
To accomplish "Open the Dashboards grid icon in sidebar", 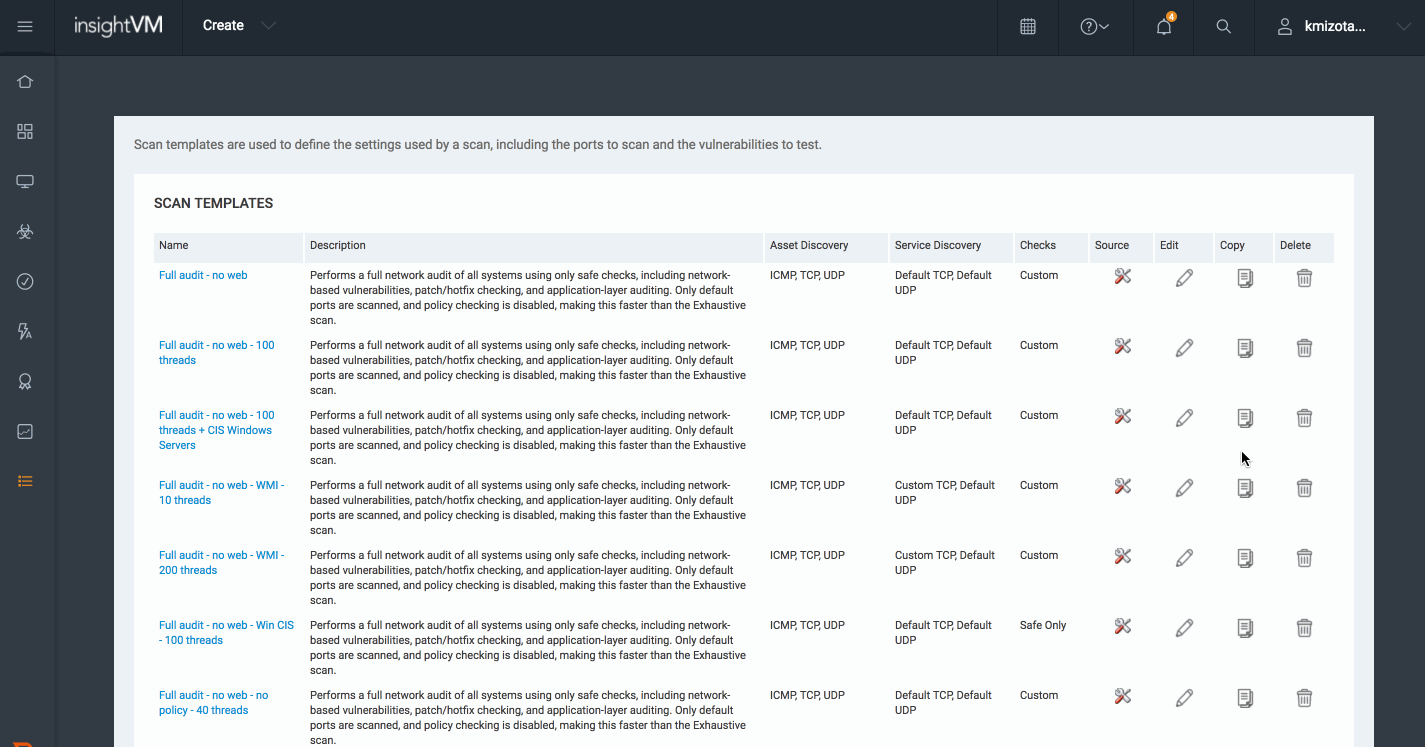I will tap(25, 132).
